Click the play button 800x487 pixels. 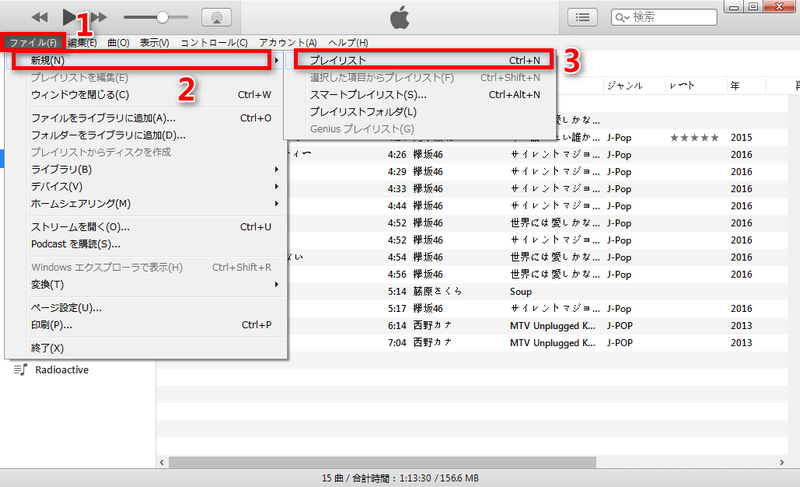70,17
